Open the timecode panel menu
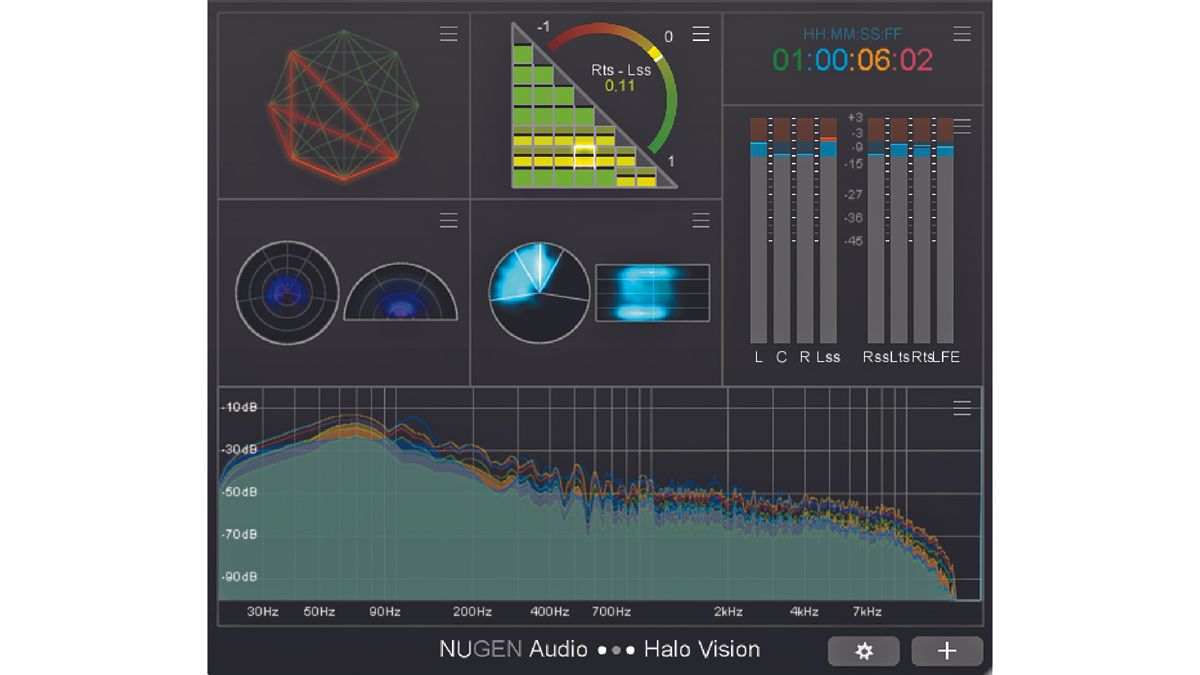 pos(961,33)
